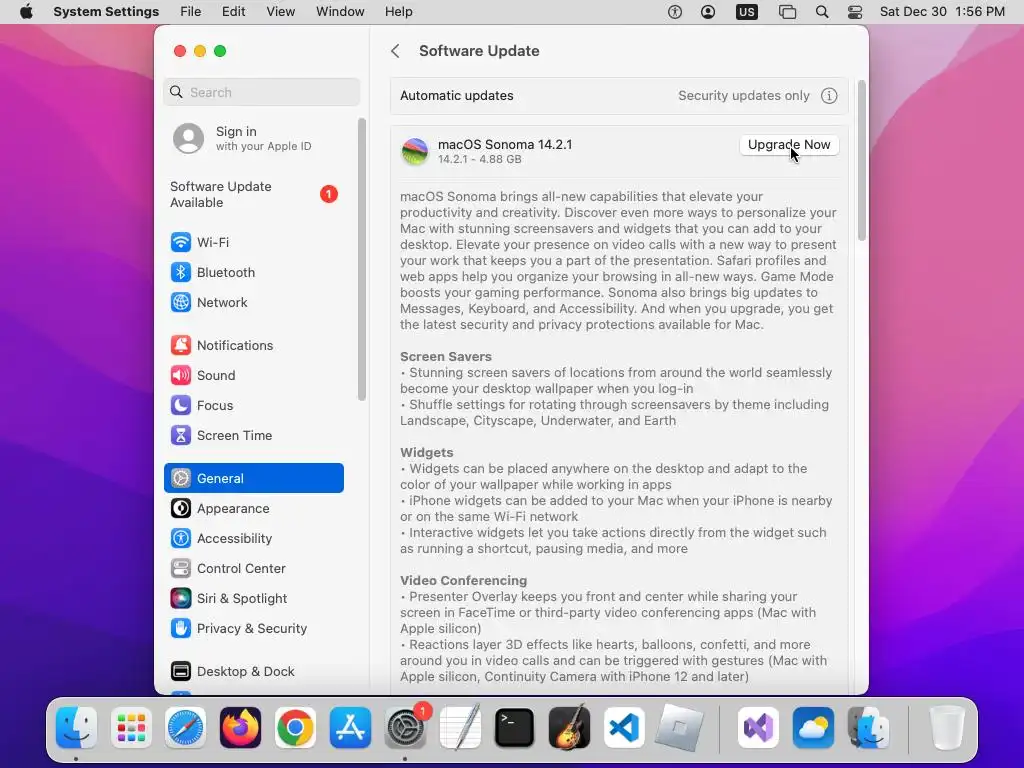
Task: Open Stage Manager windows icon in menu bar
Action: [788, 12]
